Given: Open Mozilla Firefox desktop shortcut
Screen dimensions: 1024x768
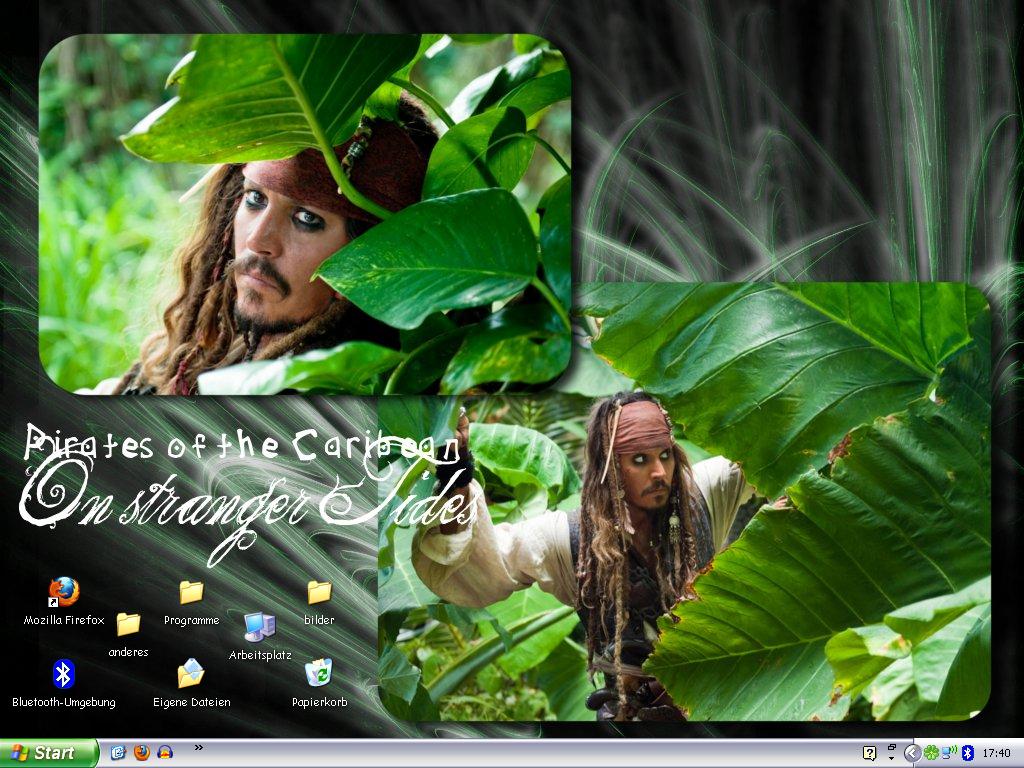Looking at the screenshot, I should [64, 592].
